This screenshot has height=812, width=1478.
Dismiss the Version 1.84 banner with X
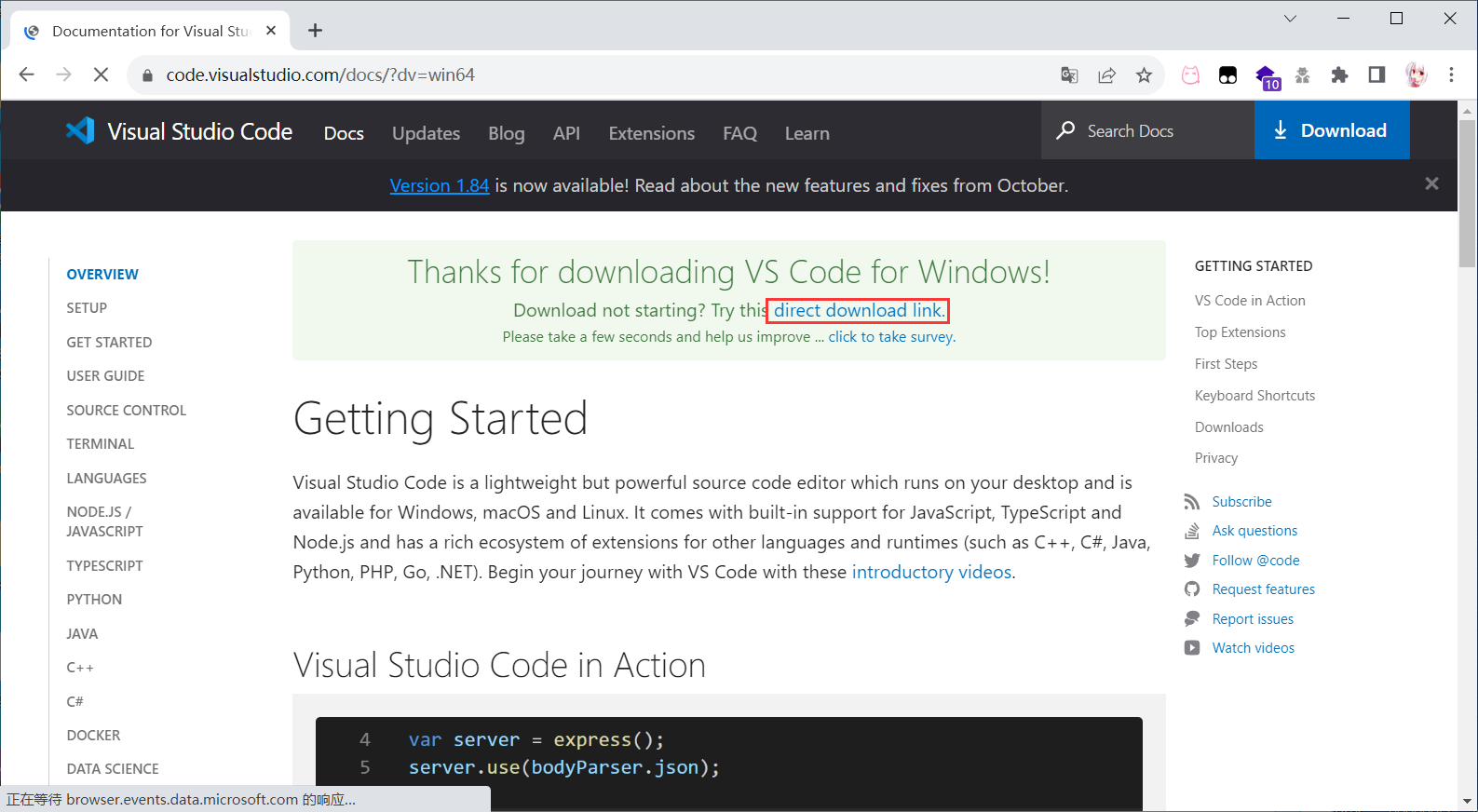click(1431, 183)
